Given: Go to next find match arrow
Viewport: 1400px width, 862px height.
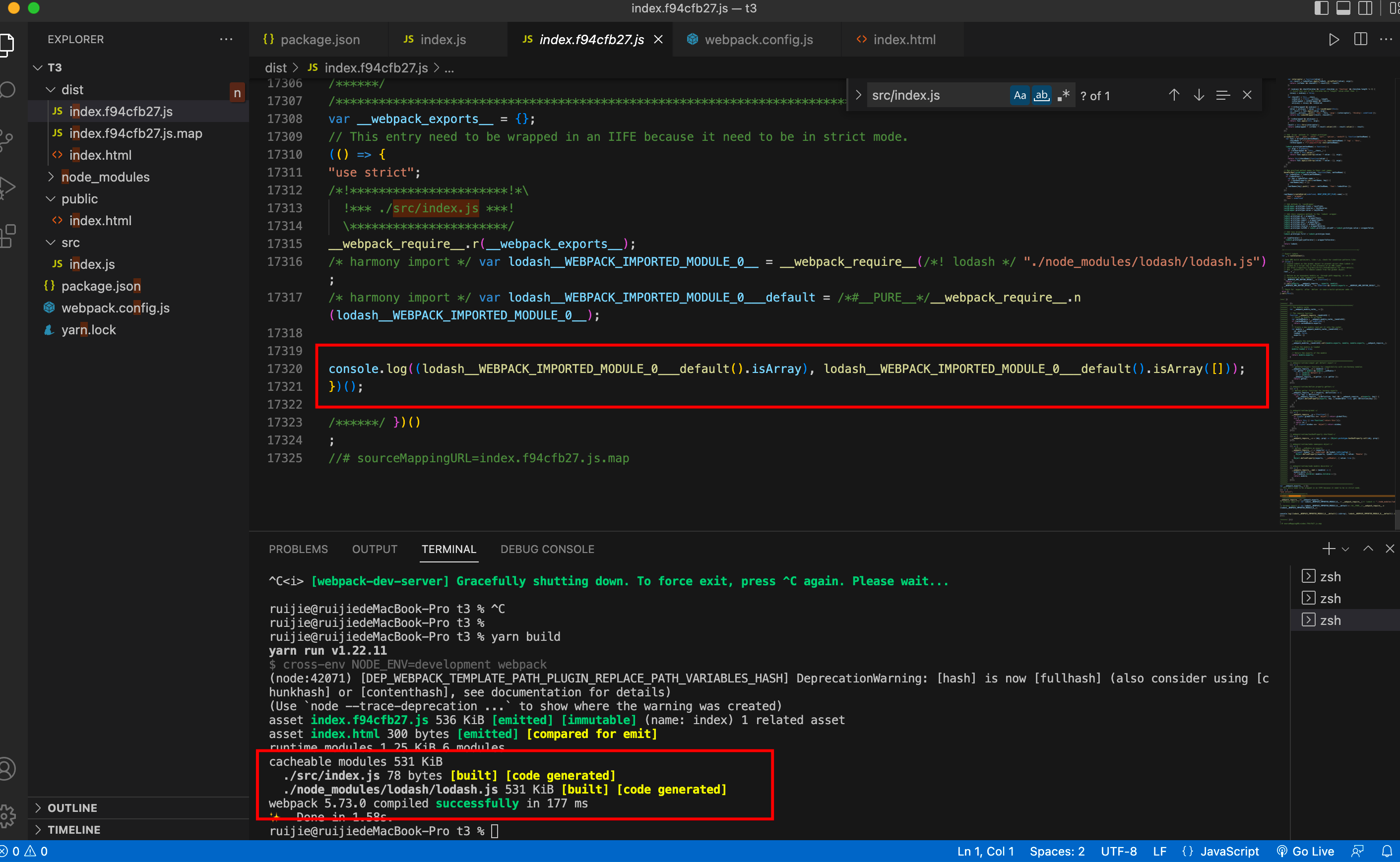Looking at the screenshot, I should tap(1198, 95).
